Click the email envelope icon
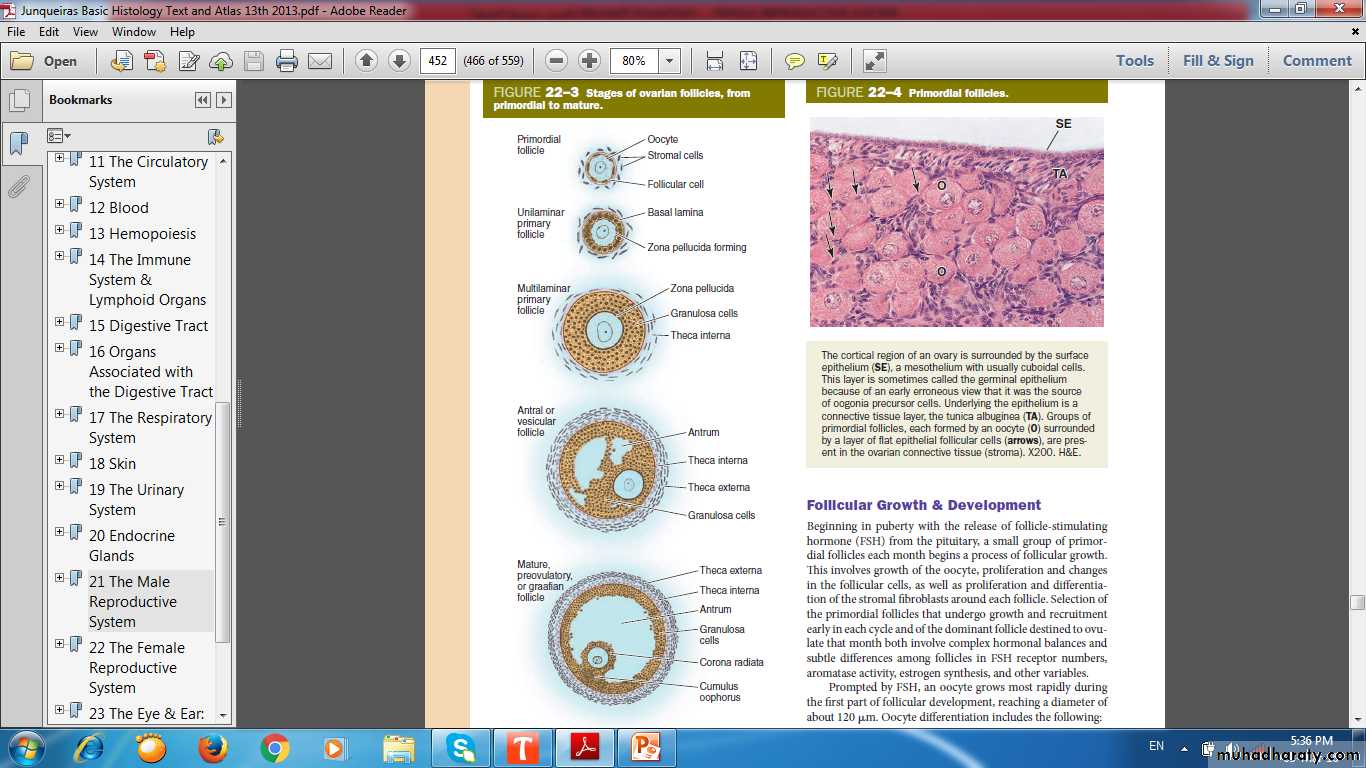 point(320,61)
